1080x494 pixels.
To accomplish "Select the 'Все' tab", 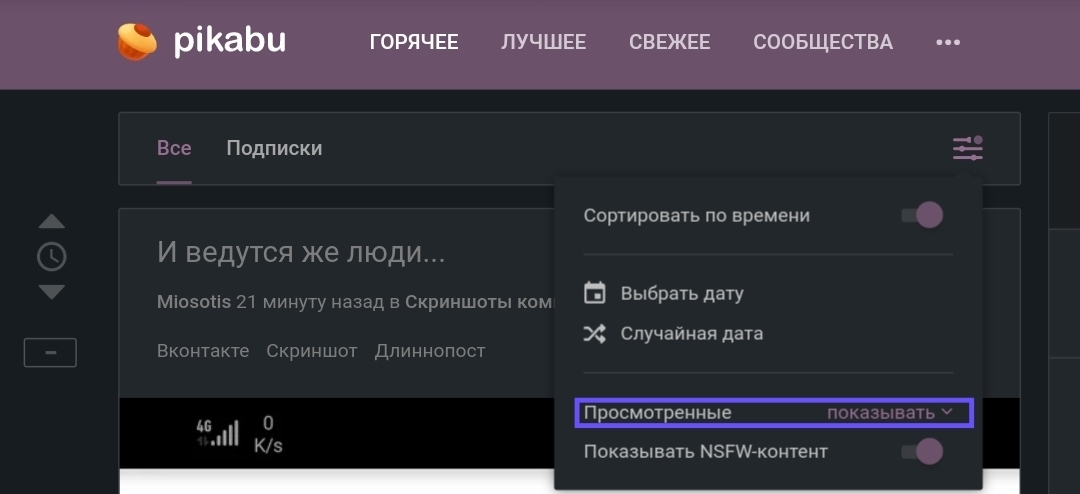I will tap(174, 148).
